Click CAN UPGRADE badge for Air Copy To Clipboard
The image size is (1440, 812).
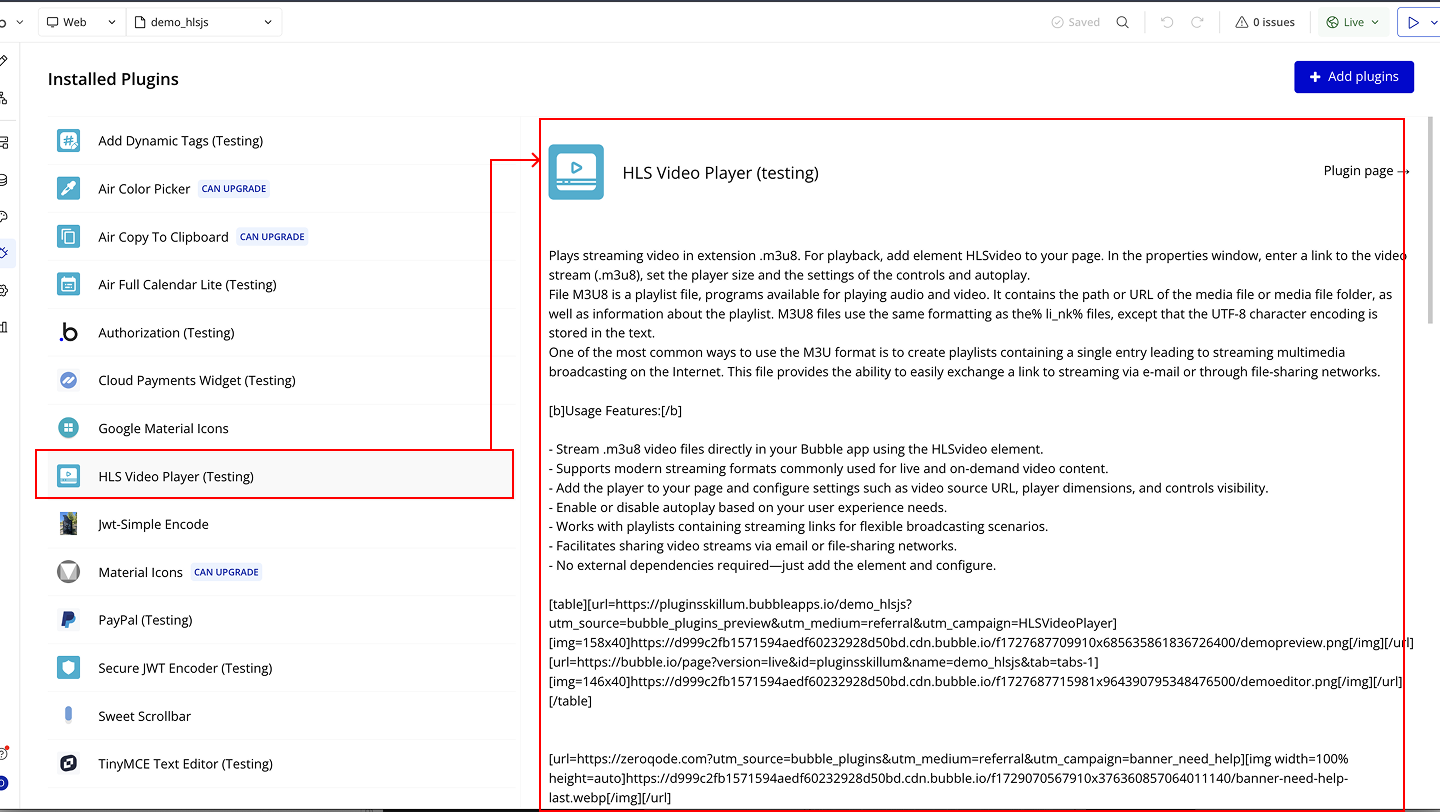click(272, 237)
